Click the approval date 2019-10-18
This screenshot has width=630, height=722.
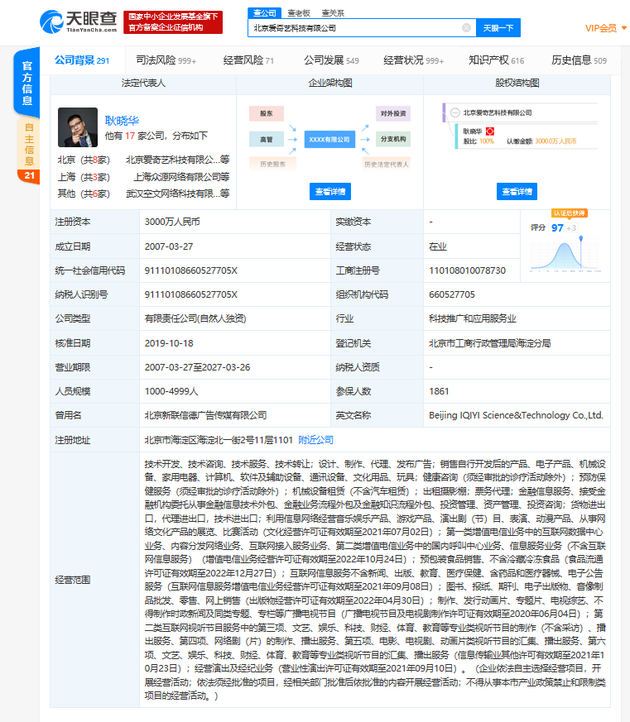coord(169,343)
